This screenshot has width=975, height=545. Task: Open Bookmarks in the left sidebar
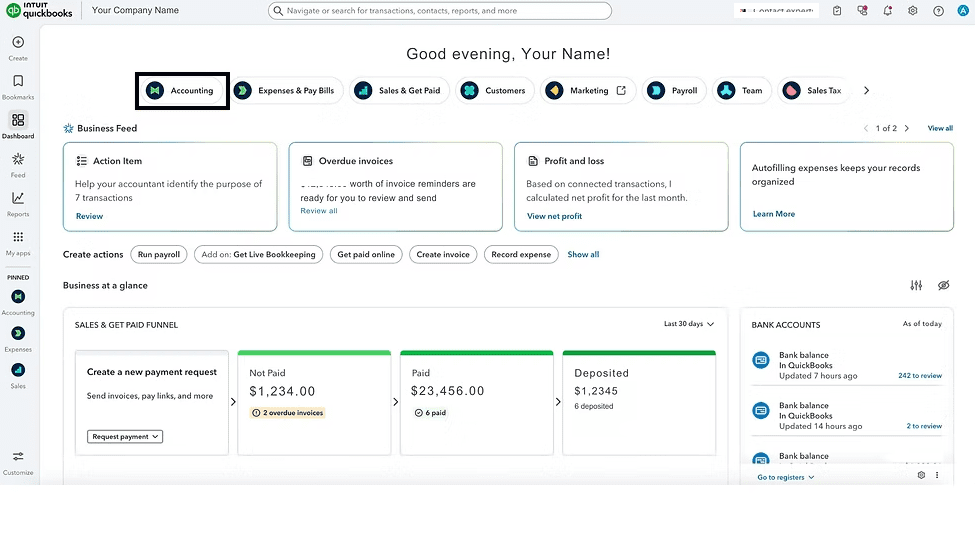tap(18, 81)
